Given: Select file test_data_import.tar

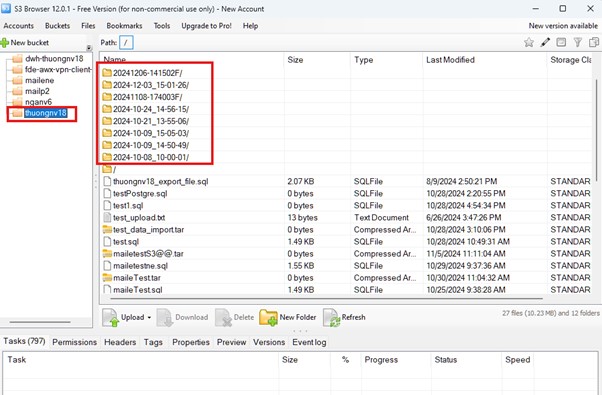Looking at the screenshot, I should pos(148,230).
